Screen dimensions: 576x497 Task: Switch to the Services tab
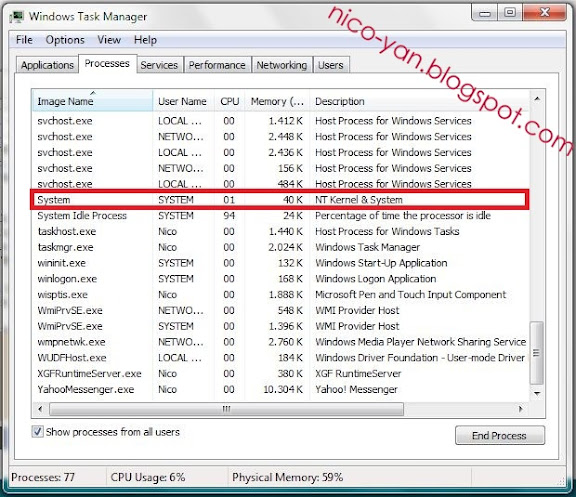pyautogui.click(x=159, y=65)
